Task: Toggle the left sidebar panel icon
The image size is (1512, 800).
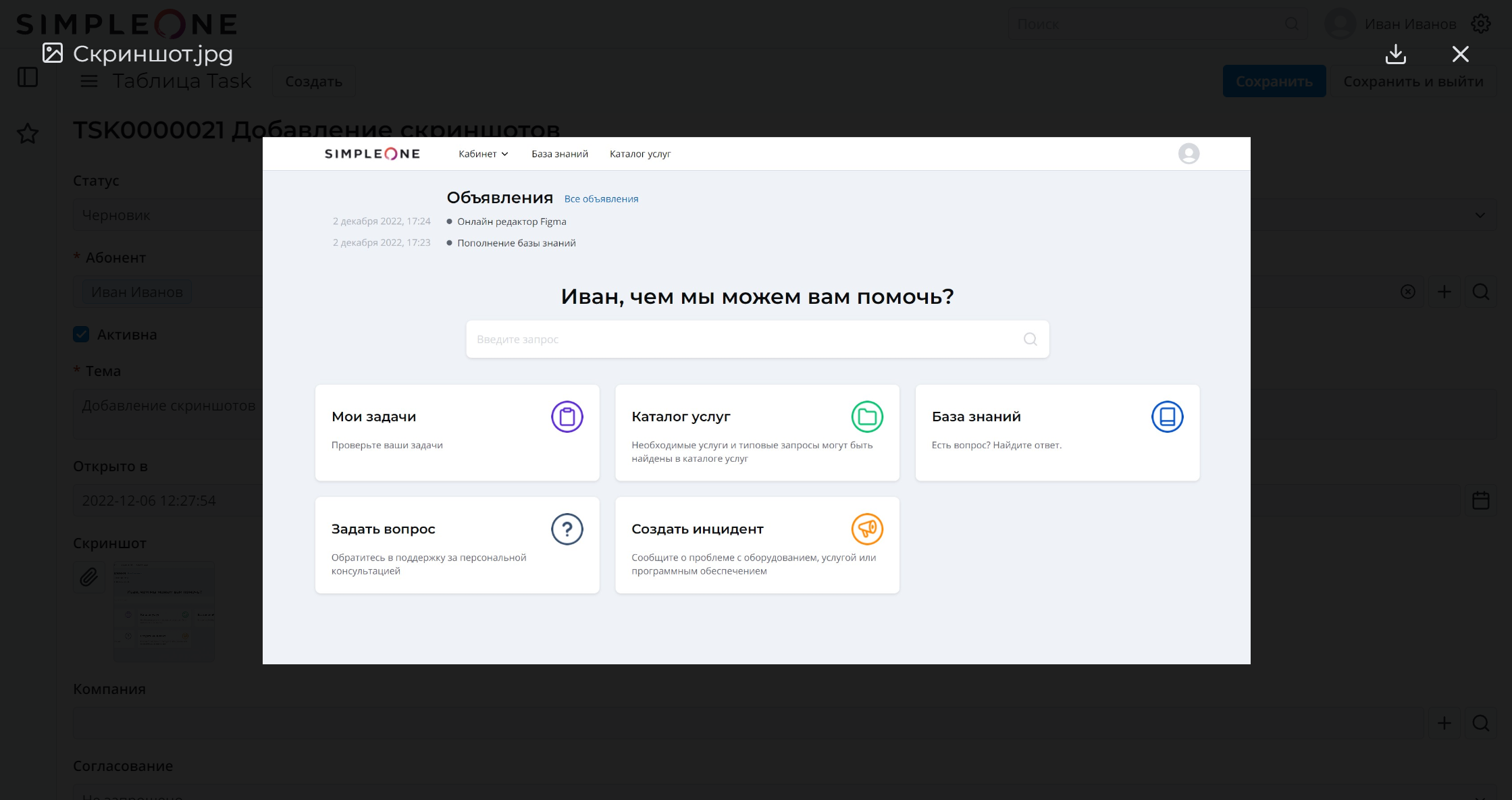Action: click(28, 77)
